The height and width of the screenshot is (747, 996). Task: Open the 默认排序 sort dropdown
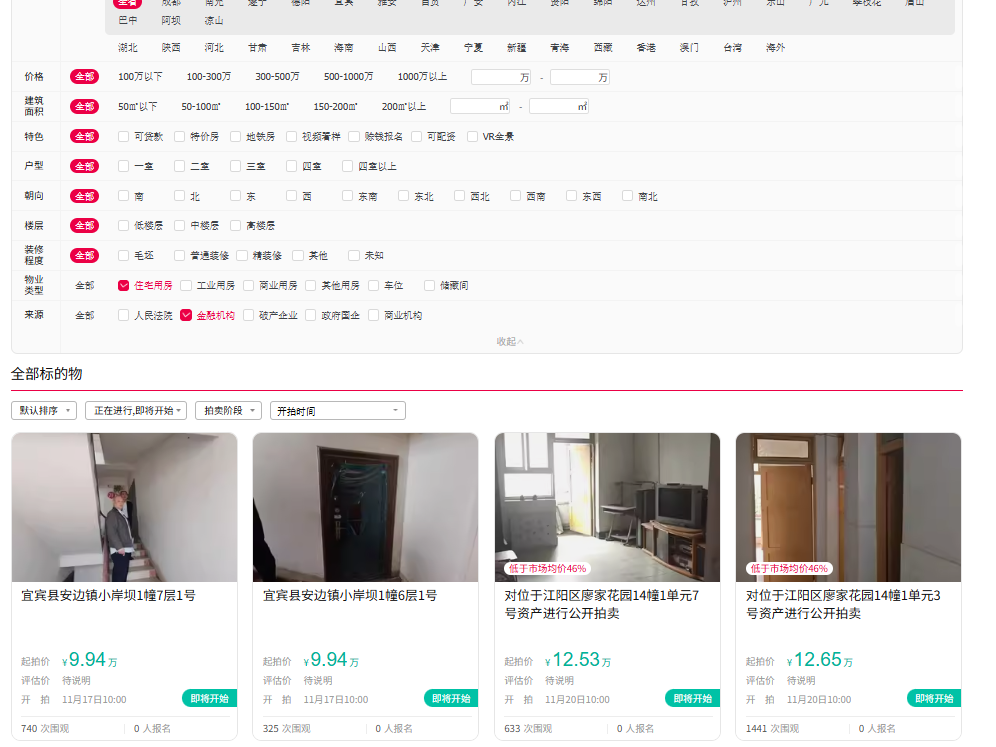click(x=44, y=410)
